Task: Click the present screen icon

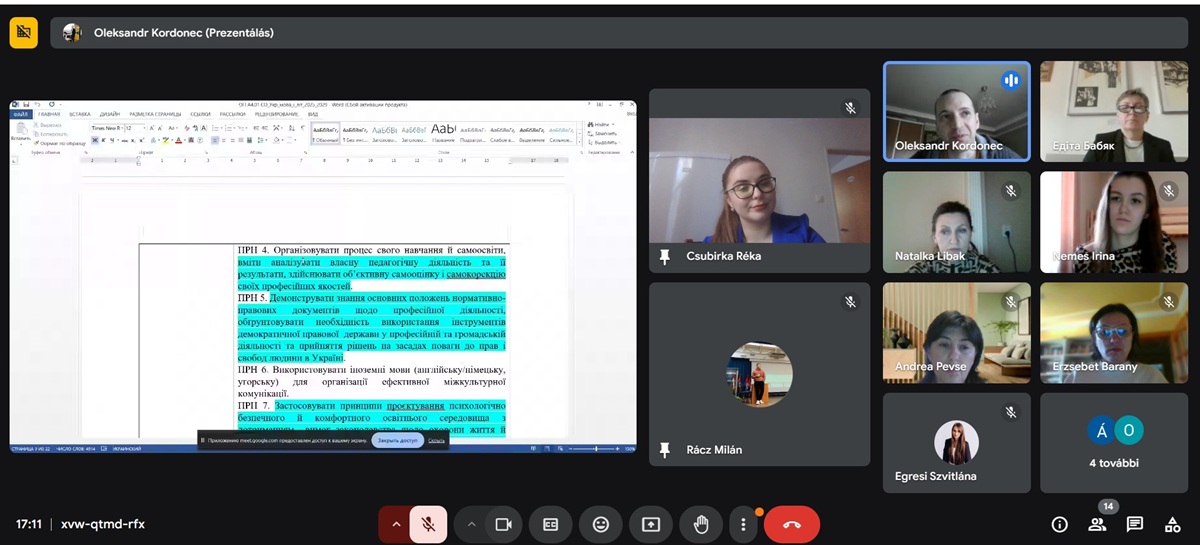Action: pyautogui.click(x=651, y=524)
